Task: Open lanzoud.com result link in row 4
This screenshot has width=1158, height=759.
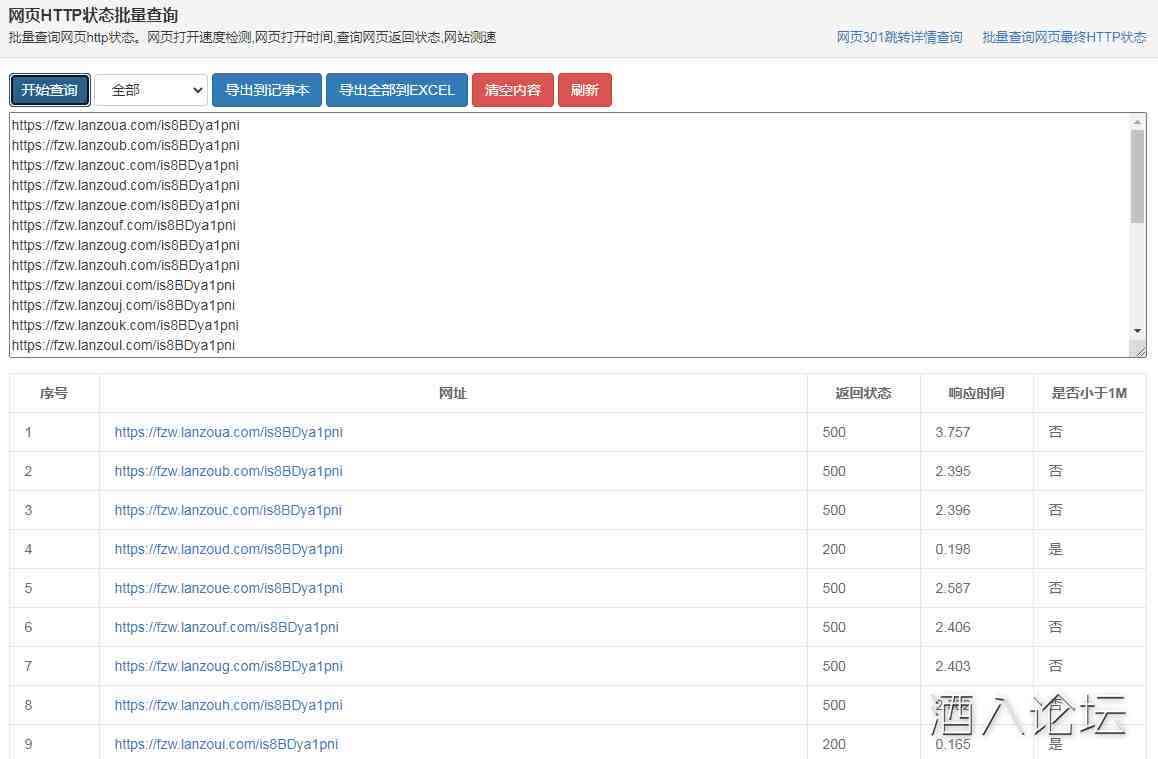Action: (228, 549)
